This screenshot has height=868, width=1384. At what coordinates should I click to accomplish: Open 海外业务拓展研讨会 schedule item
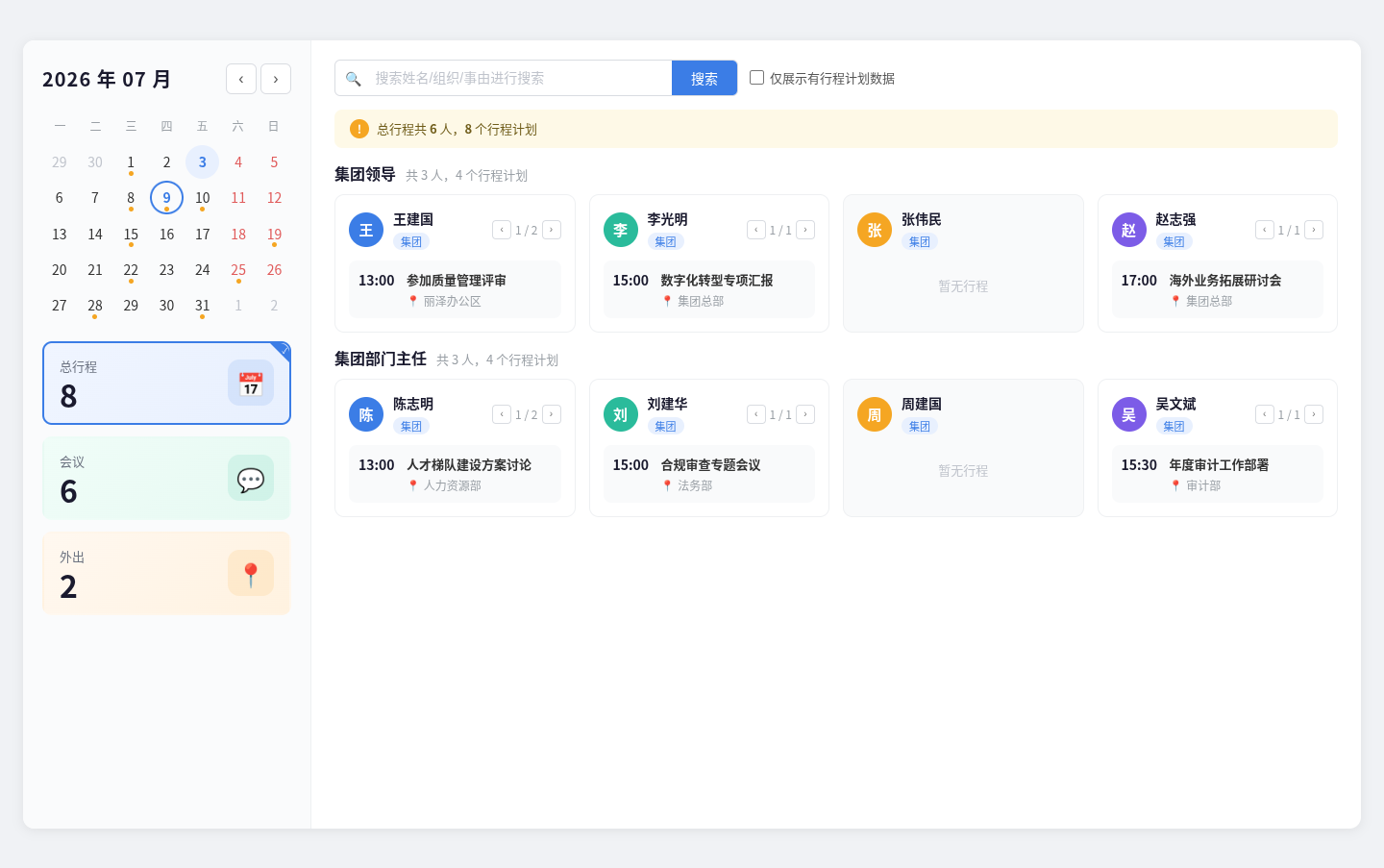(x=1218, y=289)
